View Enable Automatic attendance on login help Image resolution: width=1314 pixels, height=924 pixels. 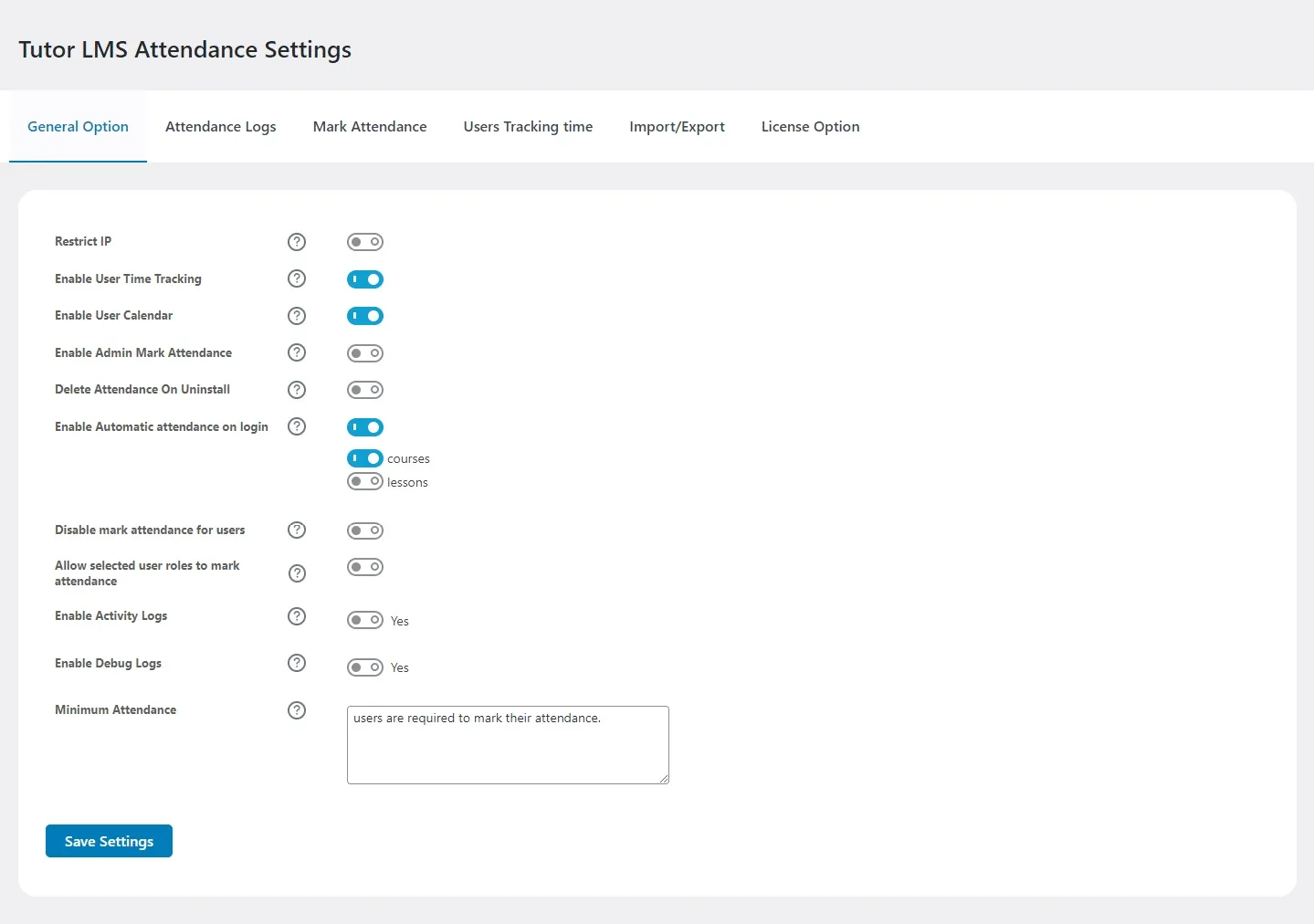(296, 426)
